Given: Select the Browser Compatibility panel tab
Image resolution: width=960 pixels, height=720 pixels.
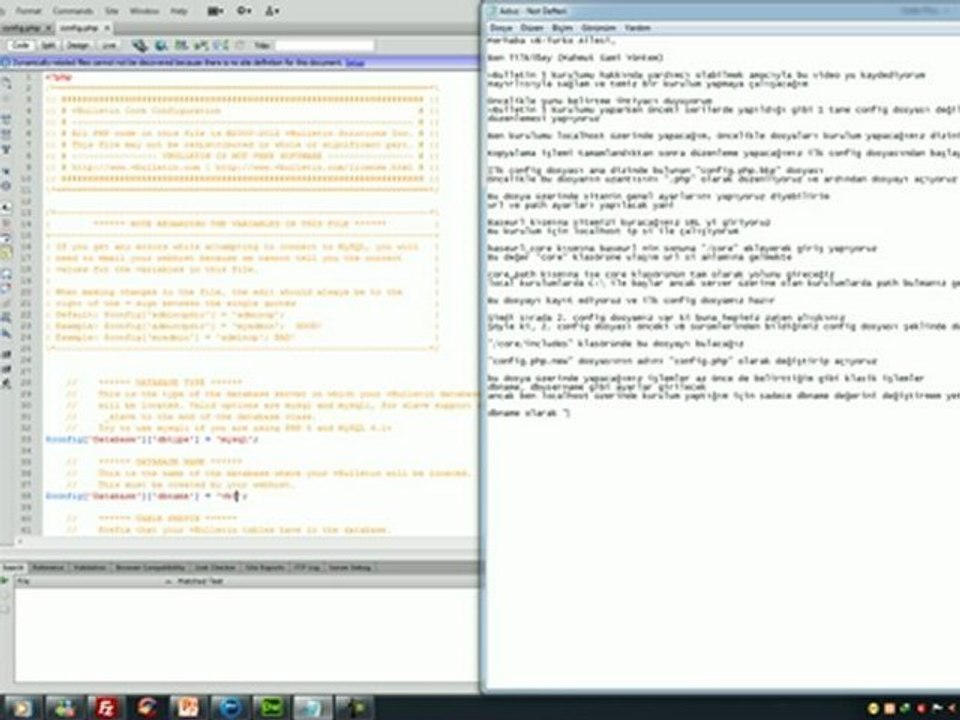Looking at the screenshot, I should [150, 568].
